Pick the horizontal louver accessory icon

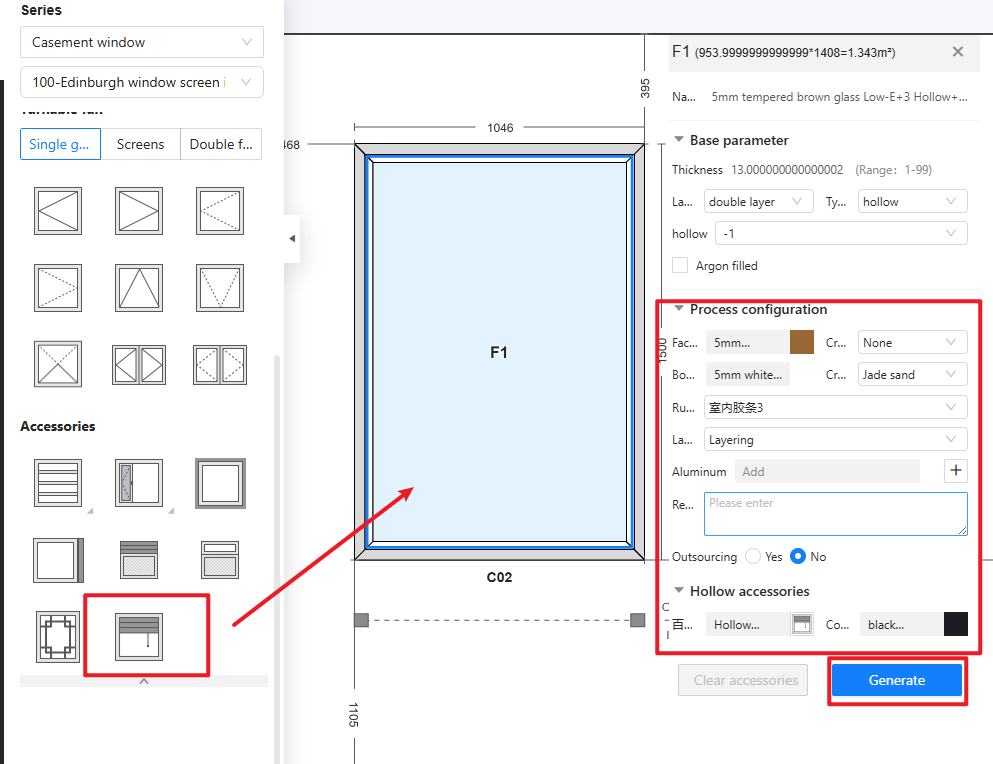[58, 483]
